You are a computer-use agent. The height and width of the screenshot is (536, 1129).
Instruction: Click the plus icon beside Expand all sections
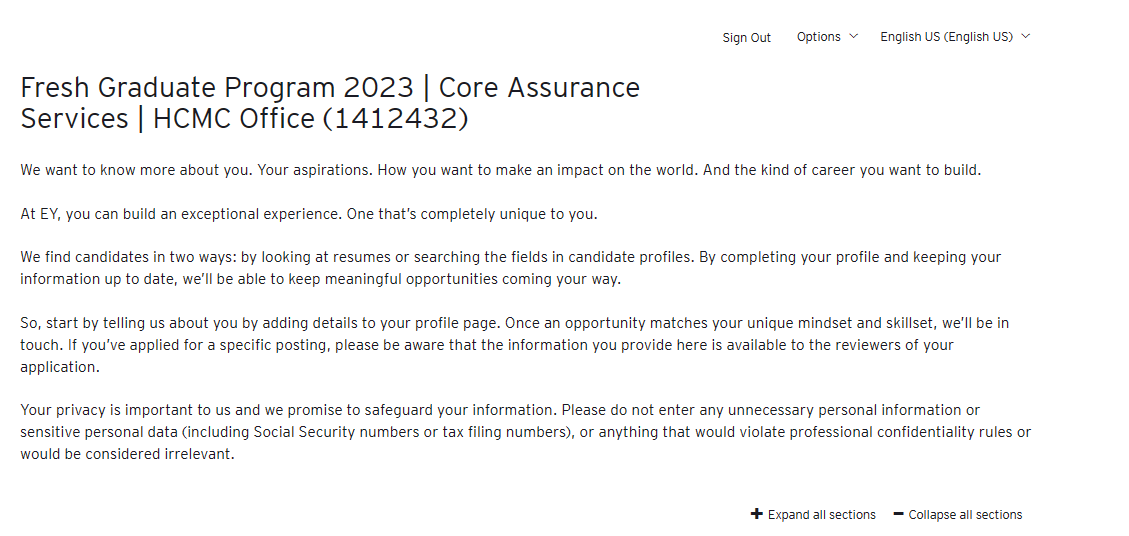(756, 514)
